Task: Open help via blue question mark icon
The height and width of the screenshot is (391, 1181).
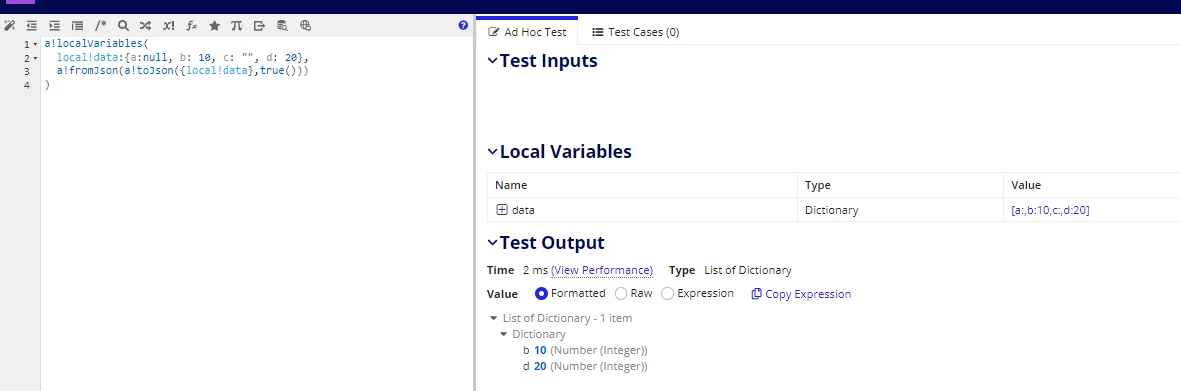Action: click(463, 26)
